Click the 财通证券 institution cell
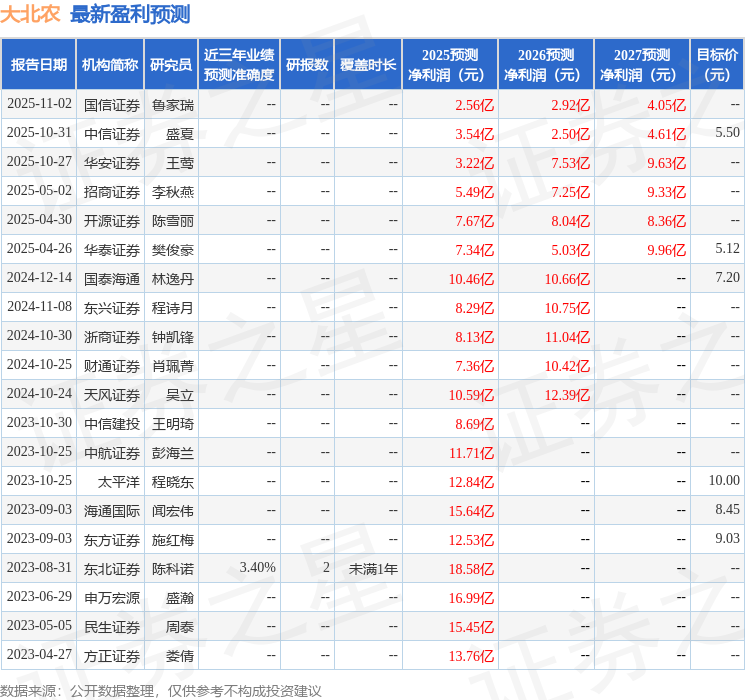Image resolution: width=745 pixels, height=700 pixels. coord(112,366)
